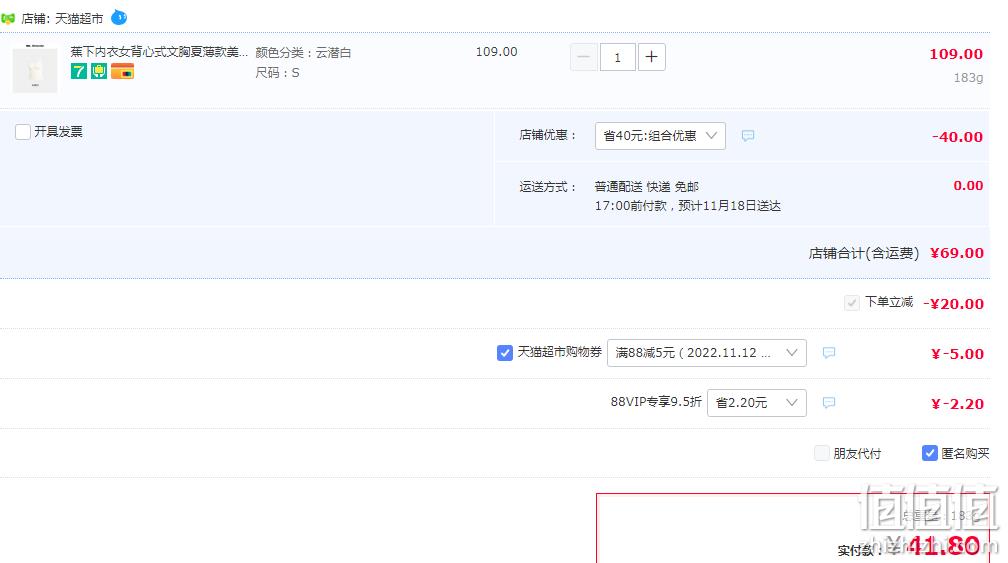1008x563 pixels.
Task: Click the ¥-2.20 VIP discount amount
Action: 957,404
